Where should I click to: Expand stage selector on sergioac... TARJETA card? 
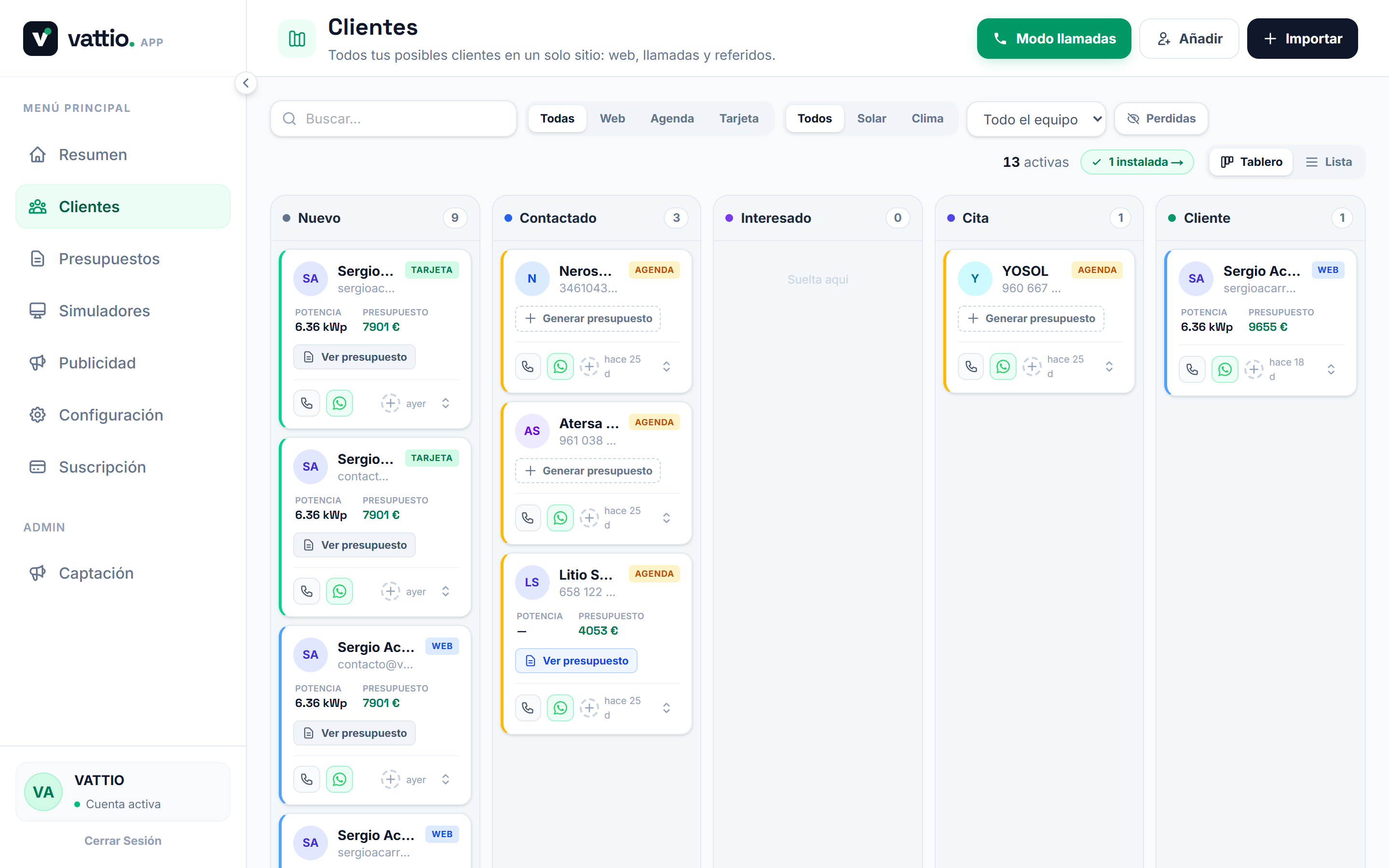446,403
